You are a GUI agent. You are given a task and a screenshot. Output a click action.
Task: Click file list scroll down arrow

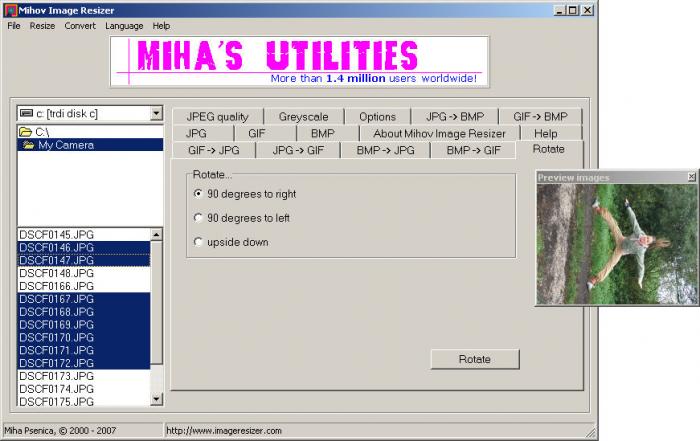tap(156, 399)
